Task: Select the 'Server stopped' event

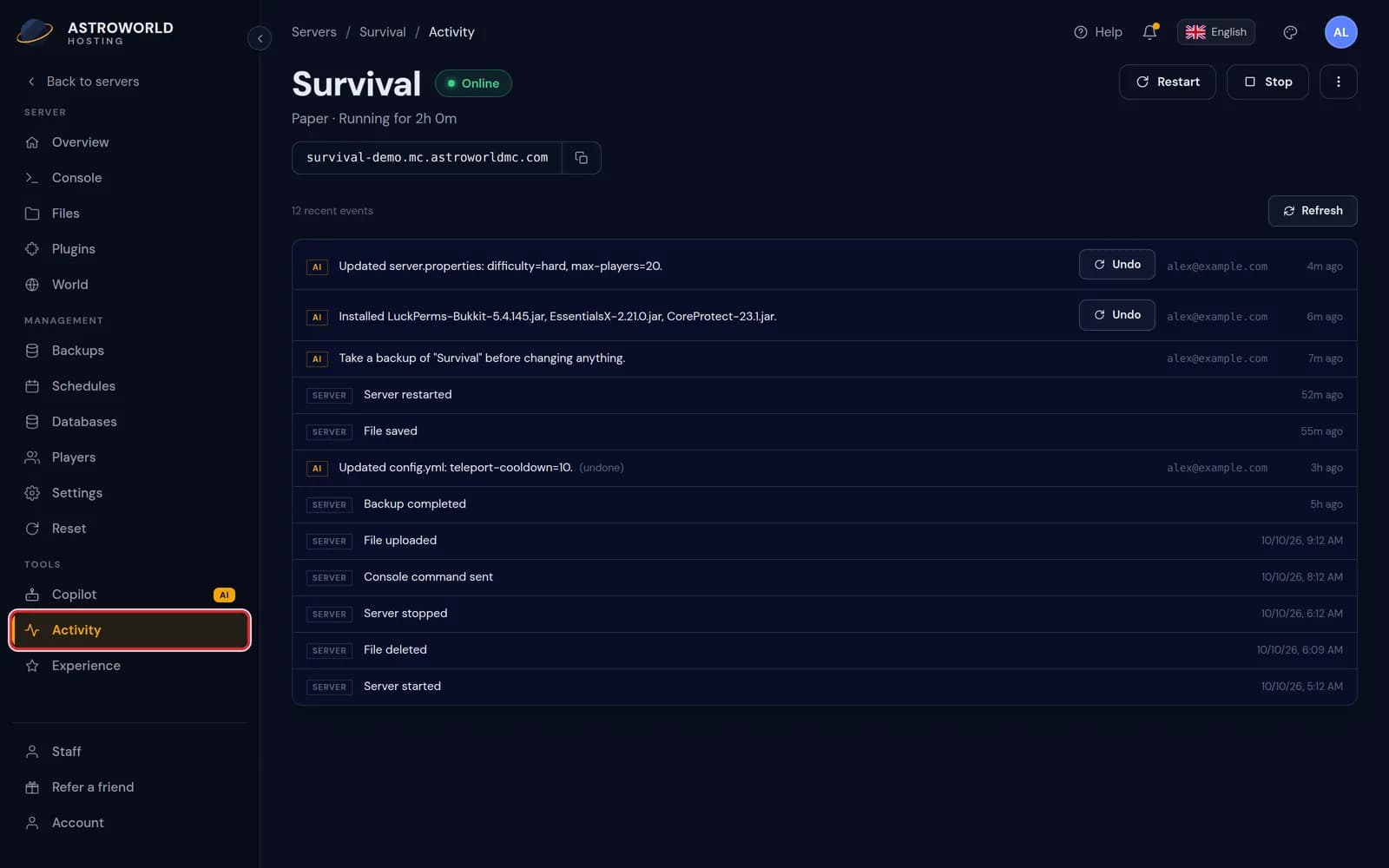Action: [824, 614]
